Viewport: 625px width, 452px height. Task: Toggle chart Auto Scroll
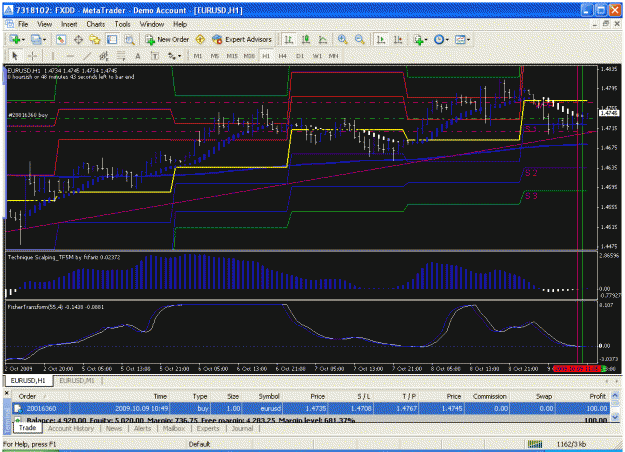point(381,39)
